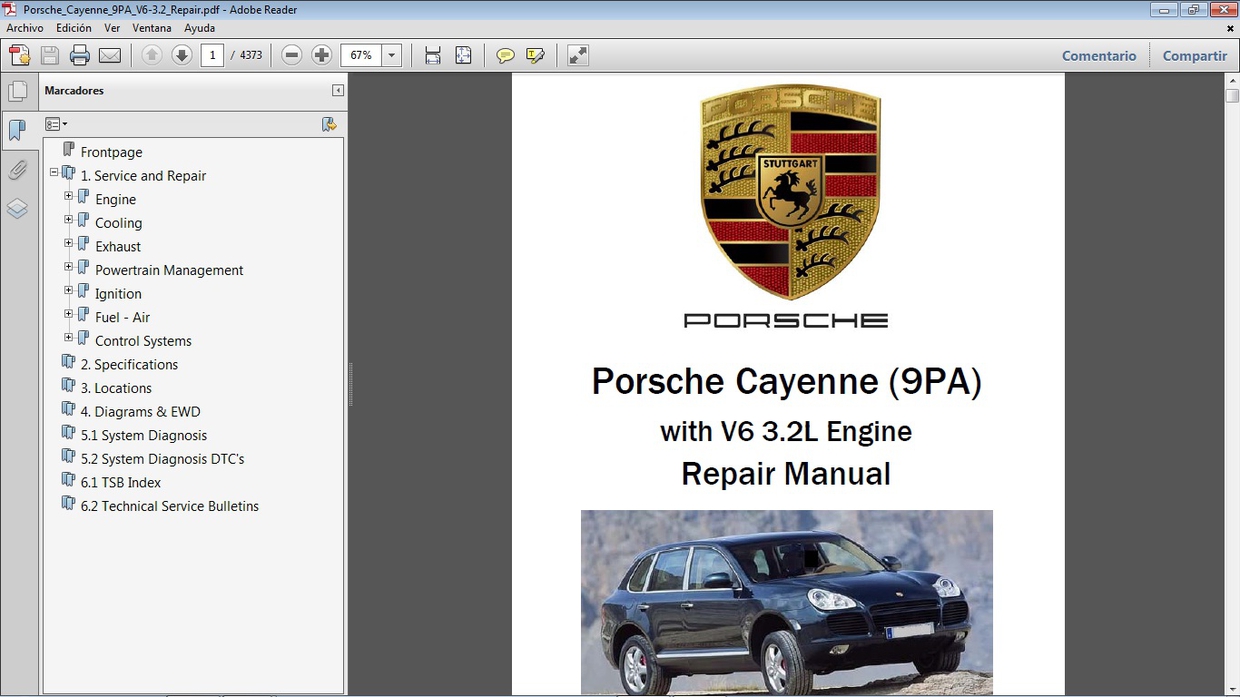Click the page number input field

(x=211, y=55)
